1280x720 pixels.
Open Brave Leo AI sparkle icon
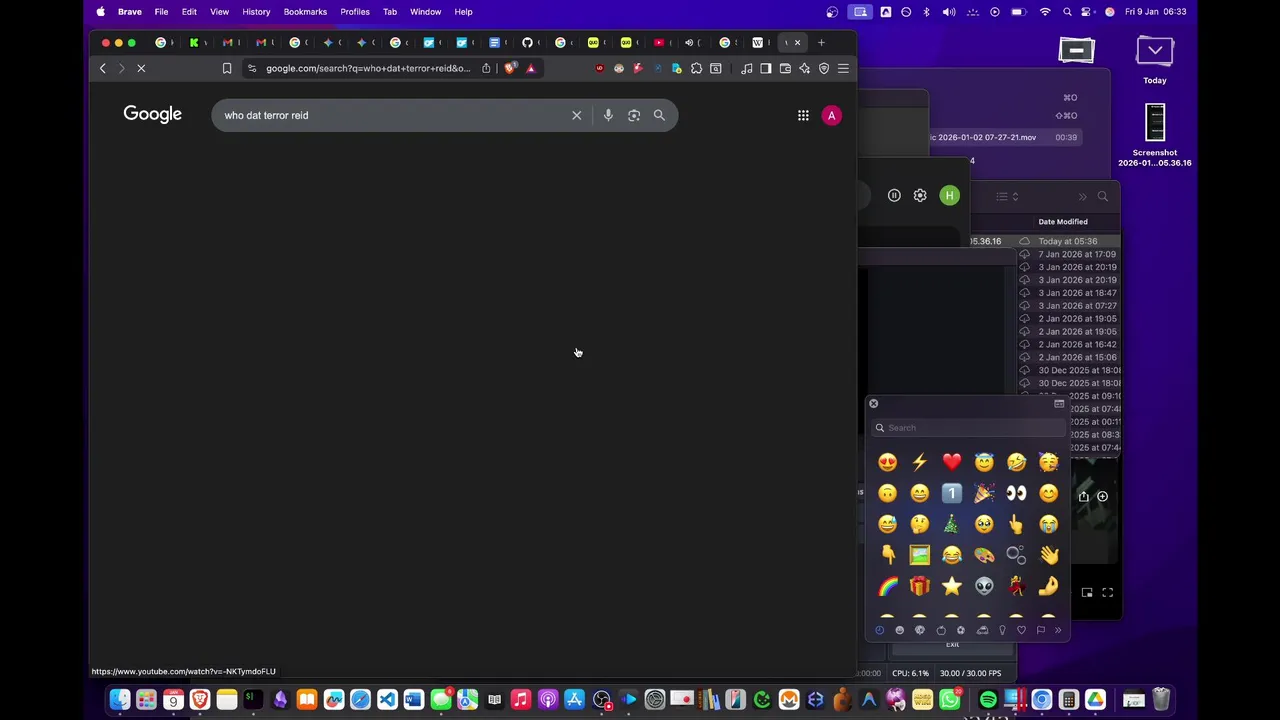click(x=804, y=68)
